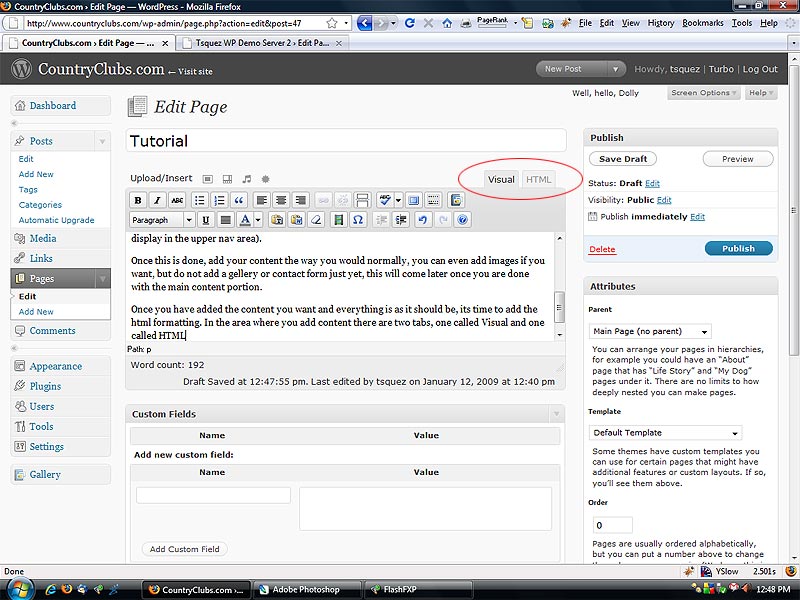Viewport: 800px width, 600px height.
Task: Add an image via Upload/Insert
Action: coord(208,179)
